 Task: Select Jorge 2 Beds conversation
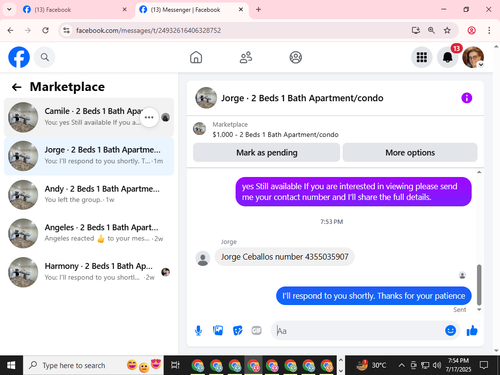[89, 156]
